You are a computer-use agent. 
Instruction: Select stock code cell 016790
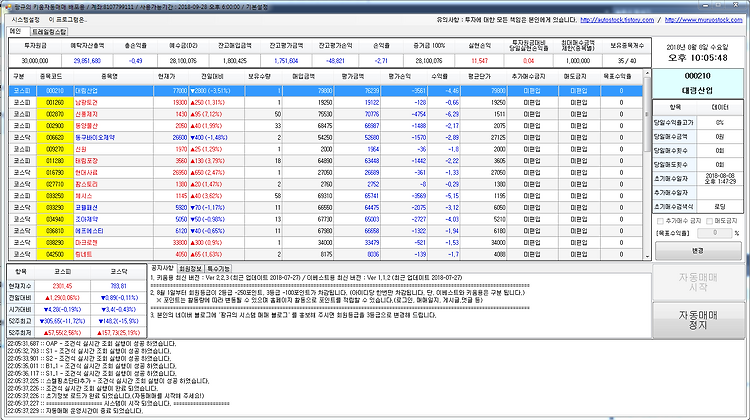55,172
